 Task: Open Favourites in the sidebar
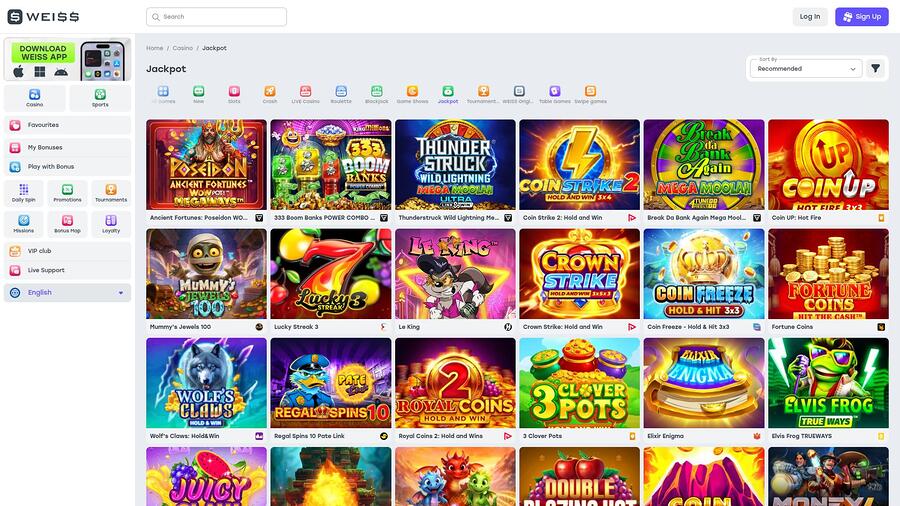(68, 124)
